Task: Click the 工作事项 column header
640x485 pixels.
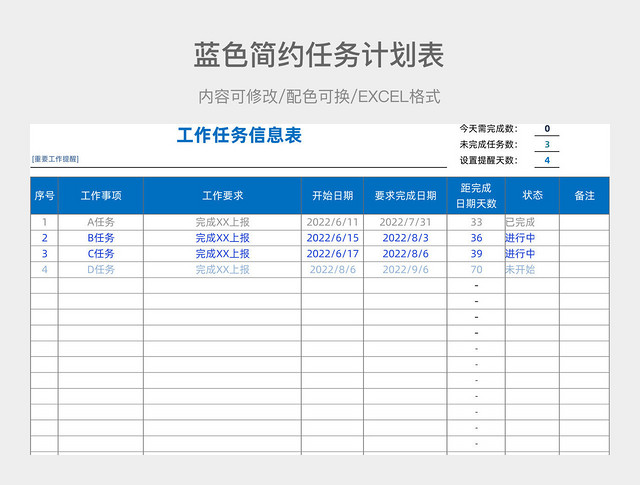Action: pyautogui.click(x=101, y=196)
